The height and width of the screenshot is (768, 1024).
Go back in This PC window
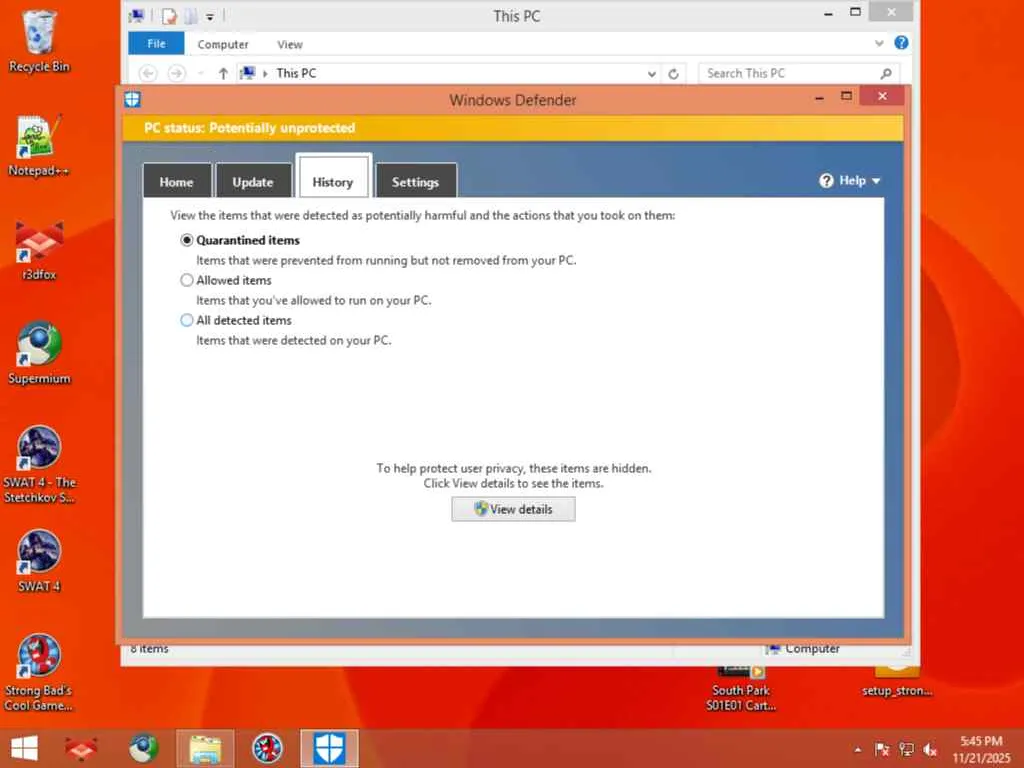(148, 73)
